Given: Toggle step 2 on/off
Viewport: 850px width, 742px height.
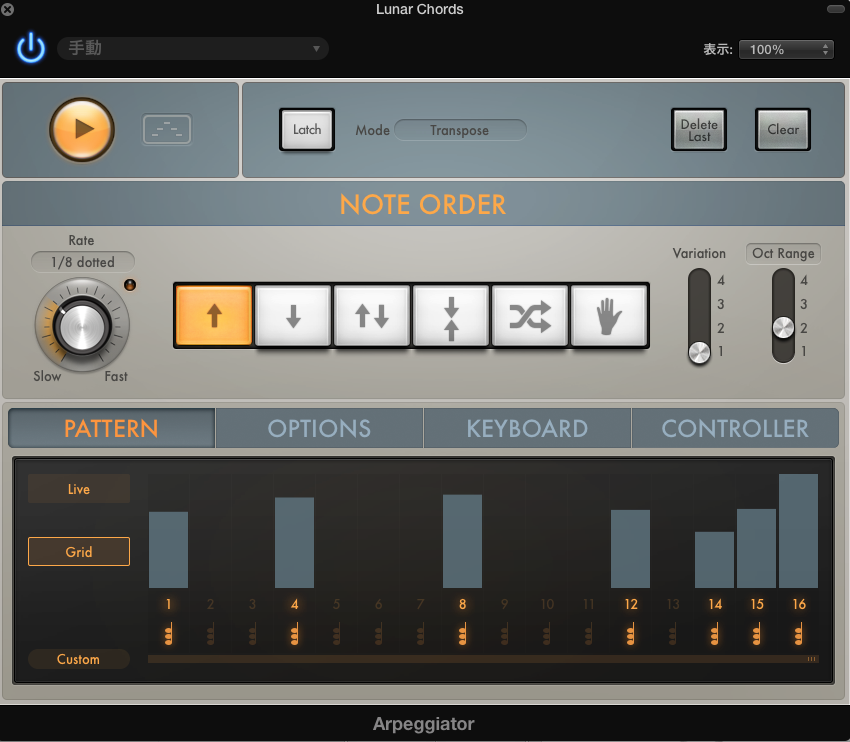Looking at the screenshot, I should click(210, 604).
